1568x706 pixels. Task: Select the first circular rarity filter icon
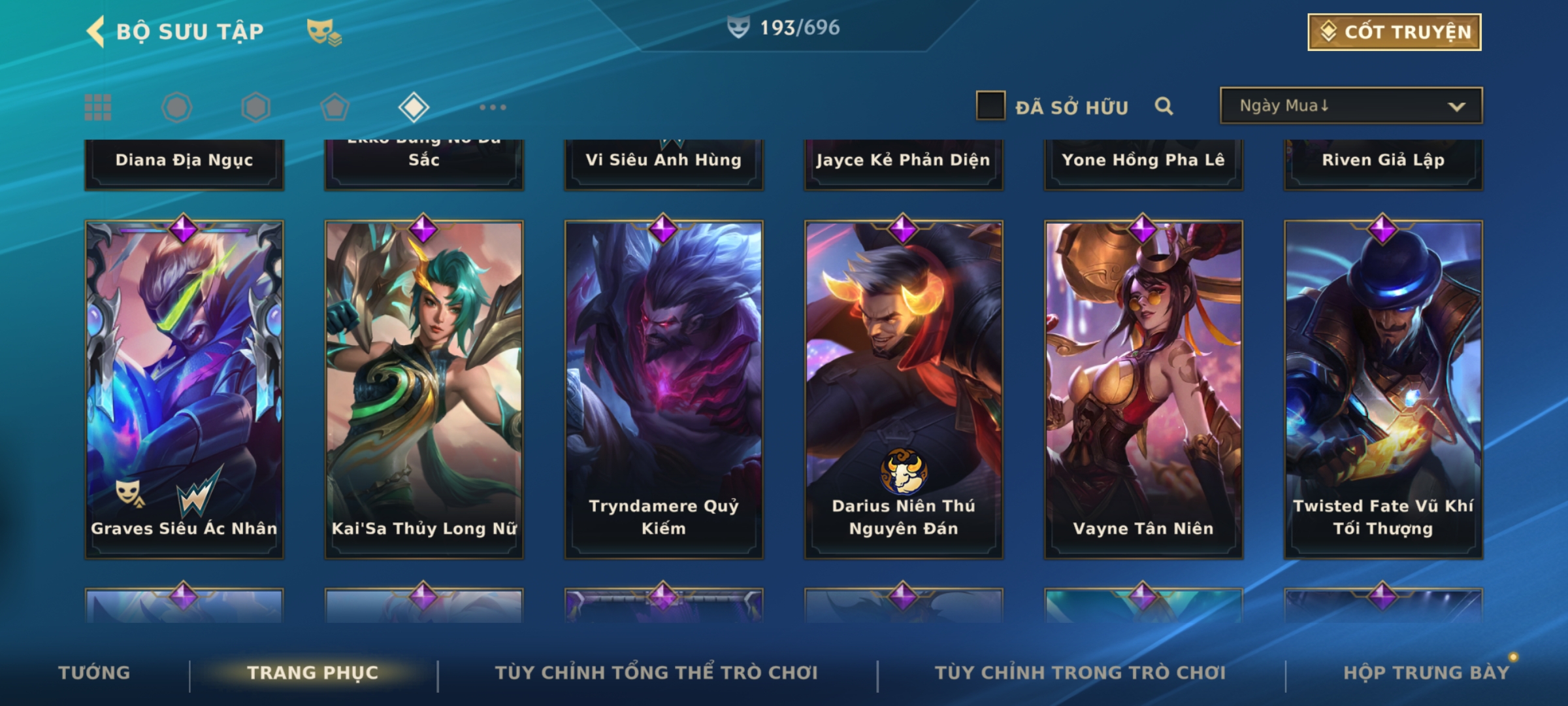tap(176, 107)
